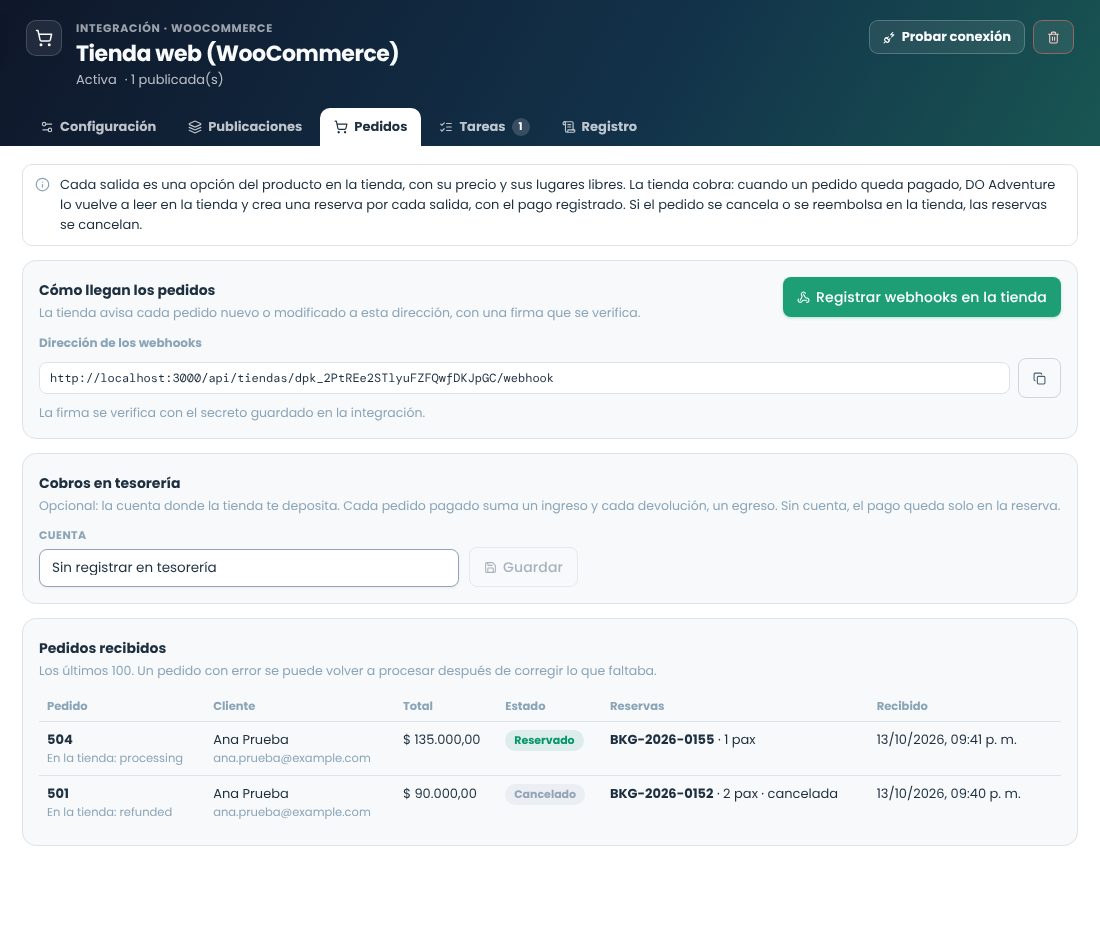Click the Cliente column header
The height and width of the screenshot is (944, 1100).
(234, 706)
